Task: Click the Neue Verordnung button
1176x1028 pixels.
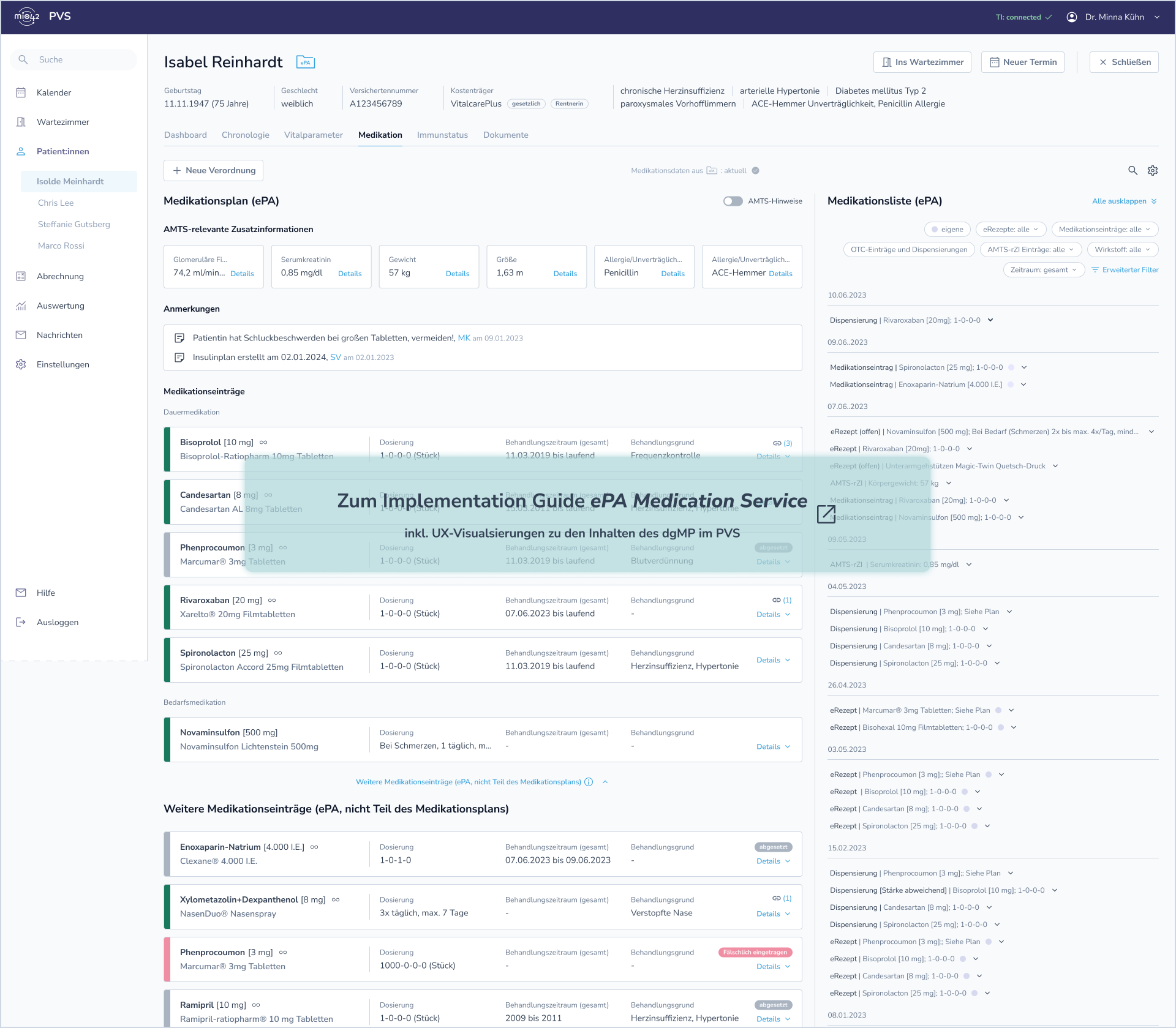Action: click(x=214, y=171)
